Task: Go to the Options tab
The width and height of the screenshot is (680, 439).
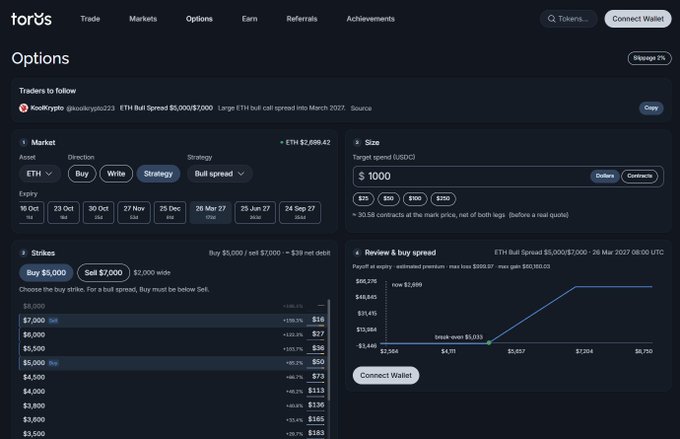Action: click(x=199, y=19)
